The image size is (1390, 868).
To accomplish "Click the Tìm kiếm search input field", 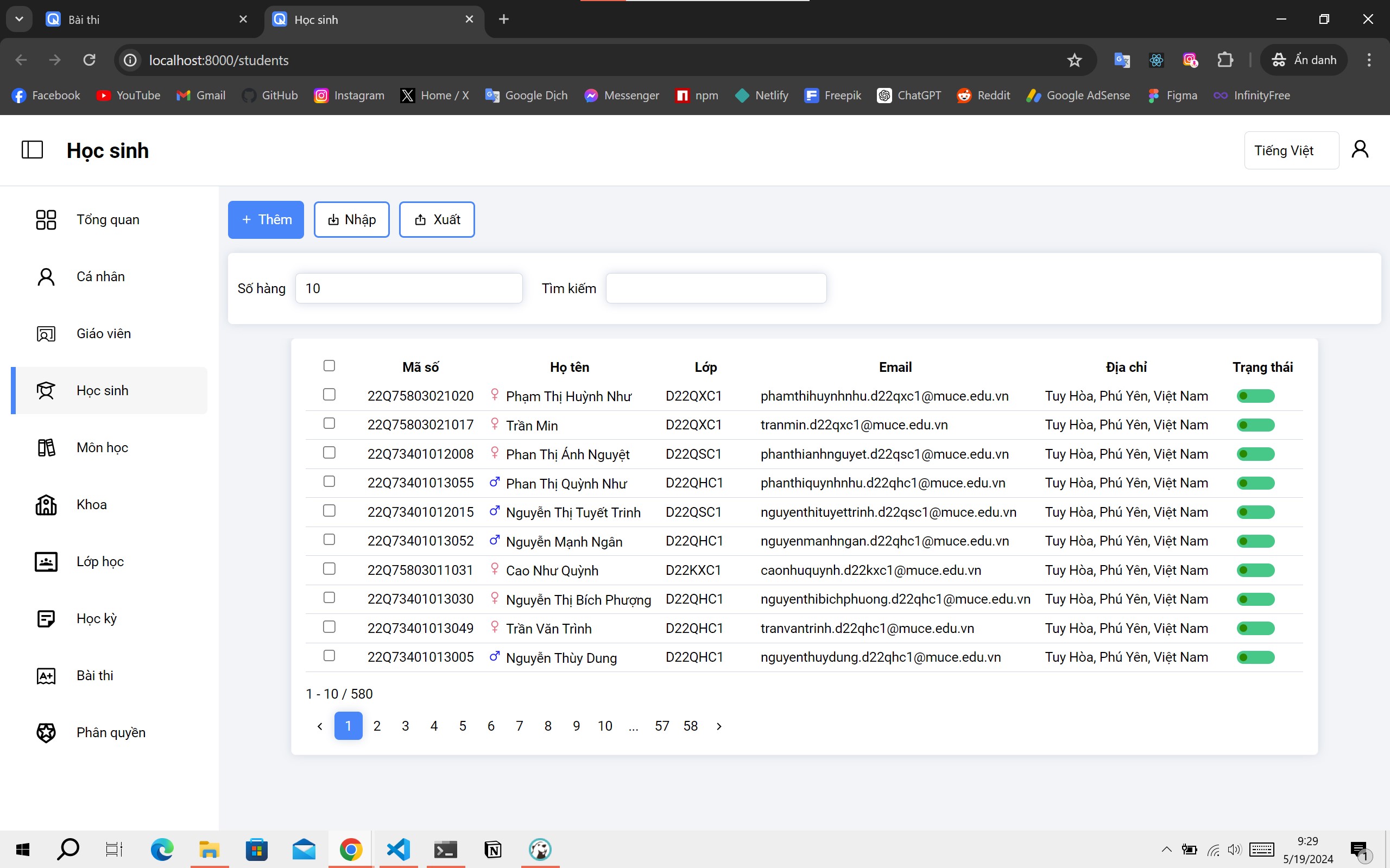I will pyautogui.click(x=715, y=288).
